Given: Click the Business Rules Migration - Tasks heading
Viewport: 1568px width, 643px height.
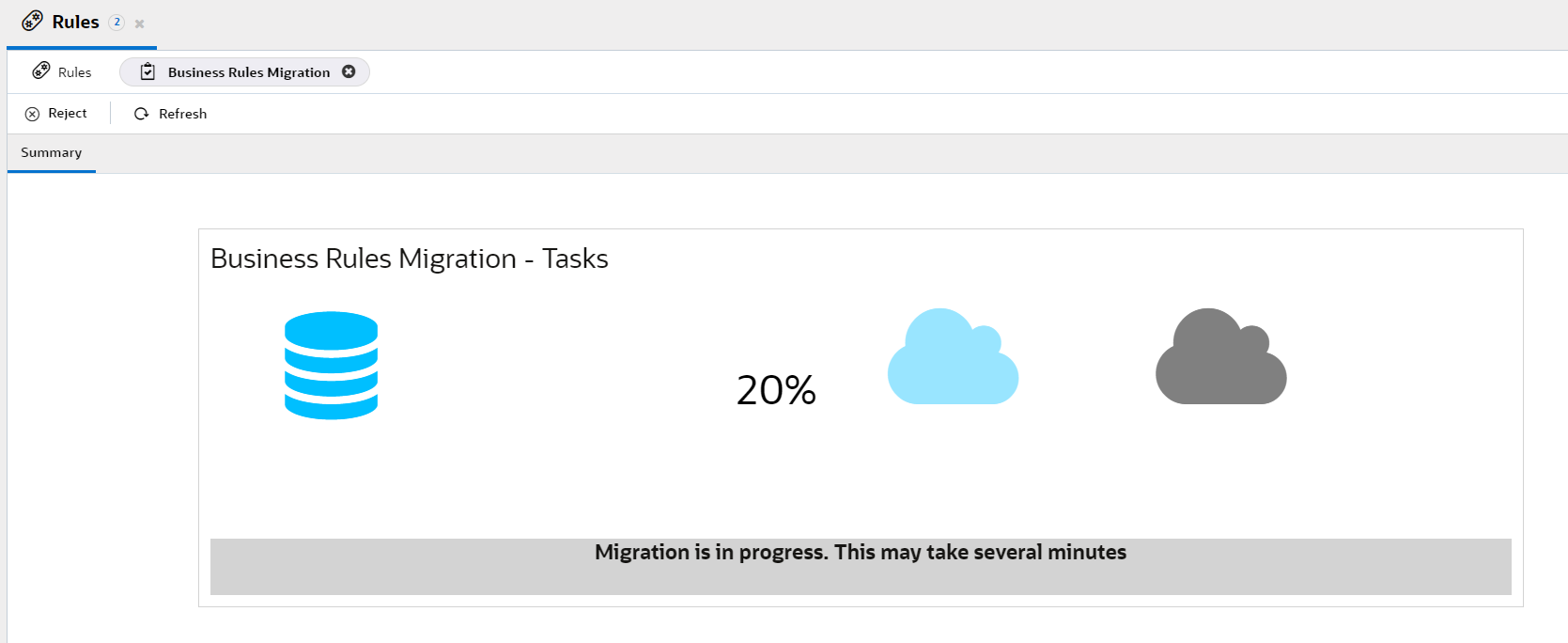Looking at the screenshot, I should [409, 258].
